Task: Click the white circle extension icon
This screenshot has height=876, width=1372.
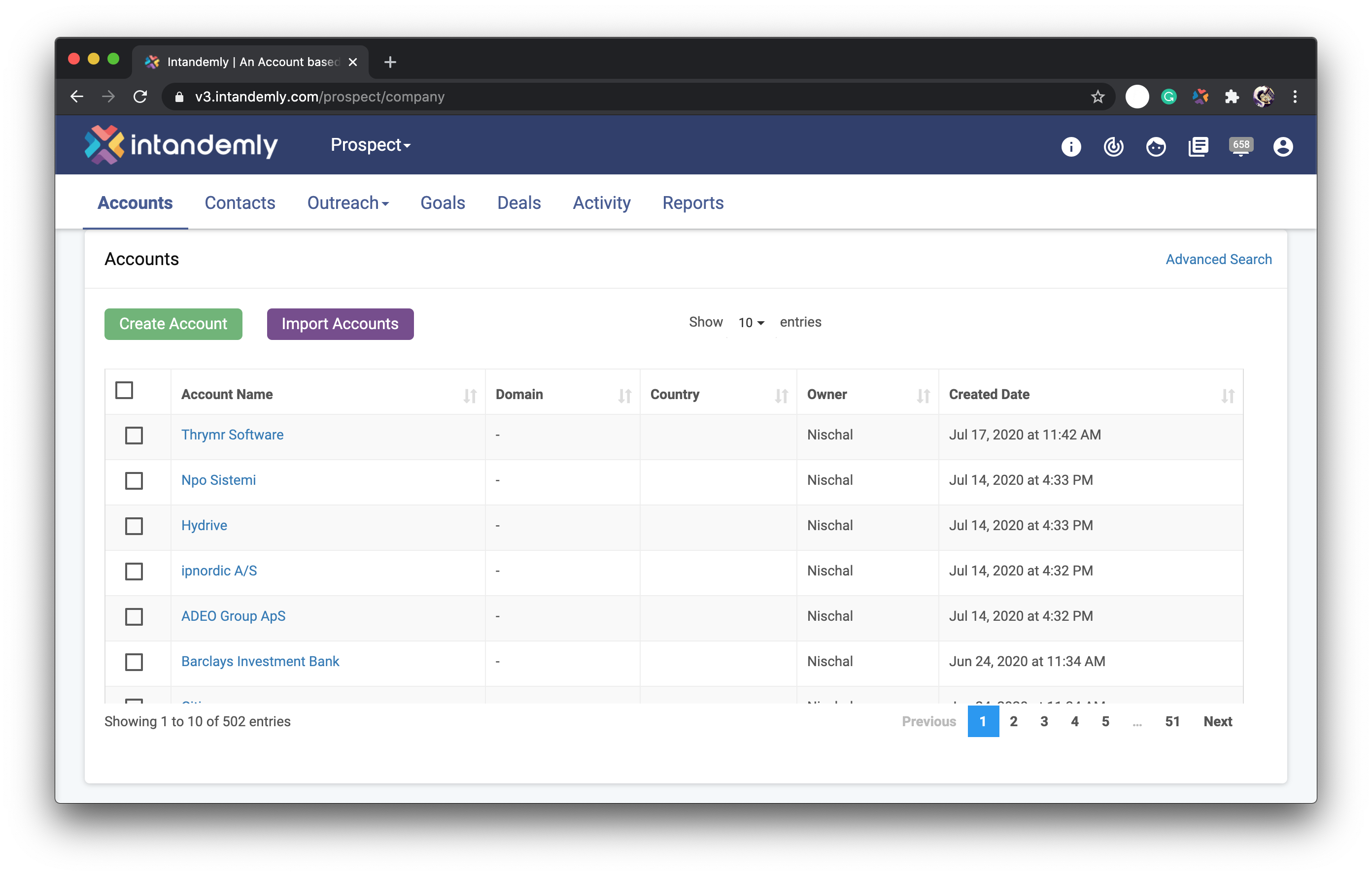Action: [x=1137, y=97]
